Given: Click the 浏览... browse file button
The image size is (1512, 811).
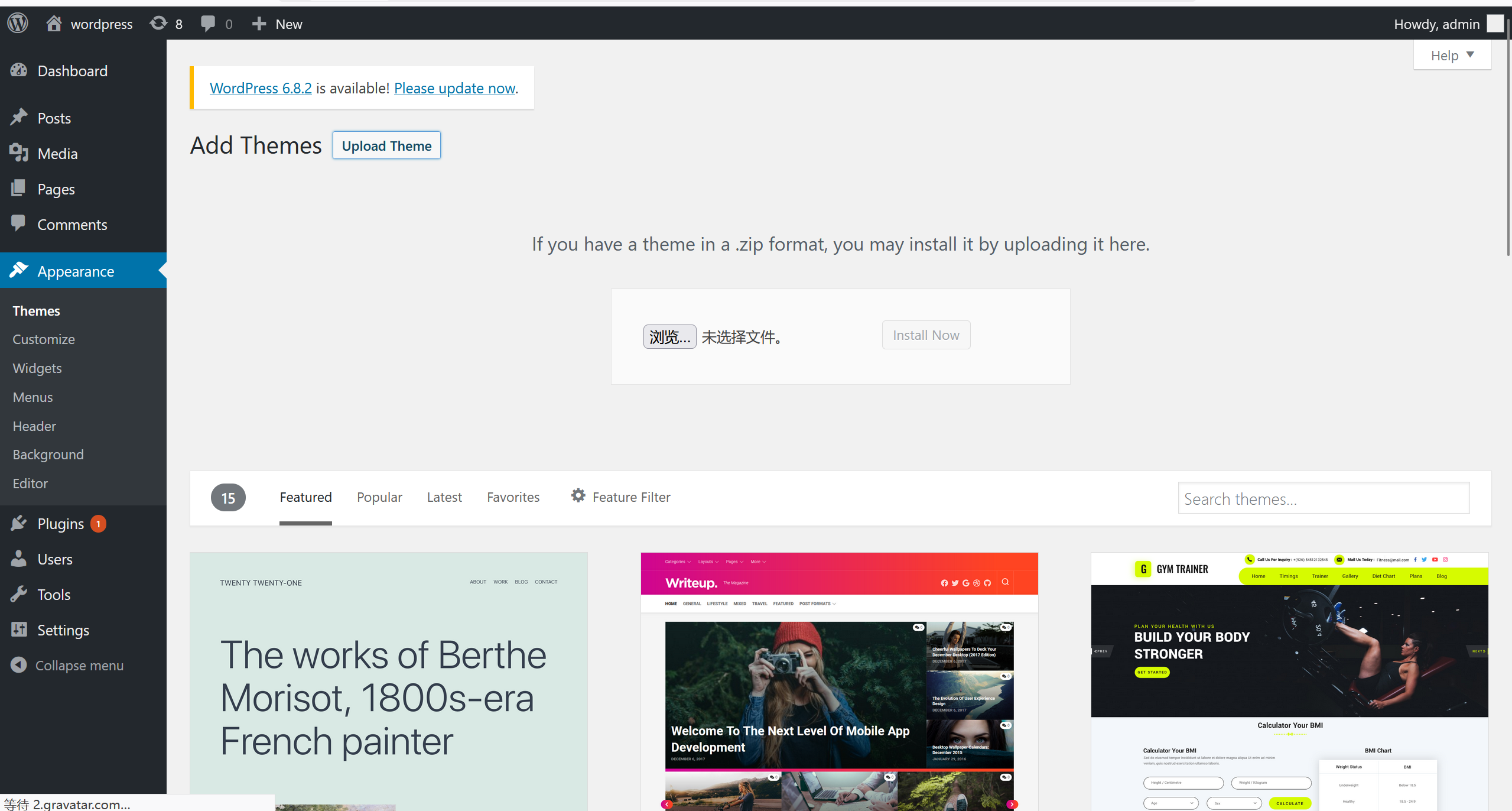Looking at the screenshot, I should 669,337.
